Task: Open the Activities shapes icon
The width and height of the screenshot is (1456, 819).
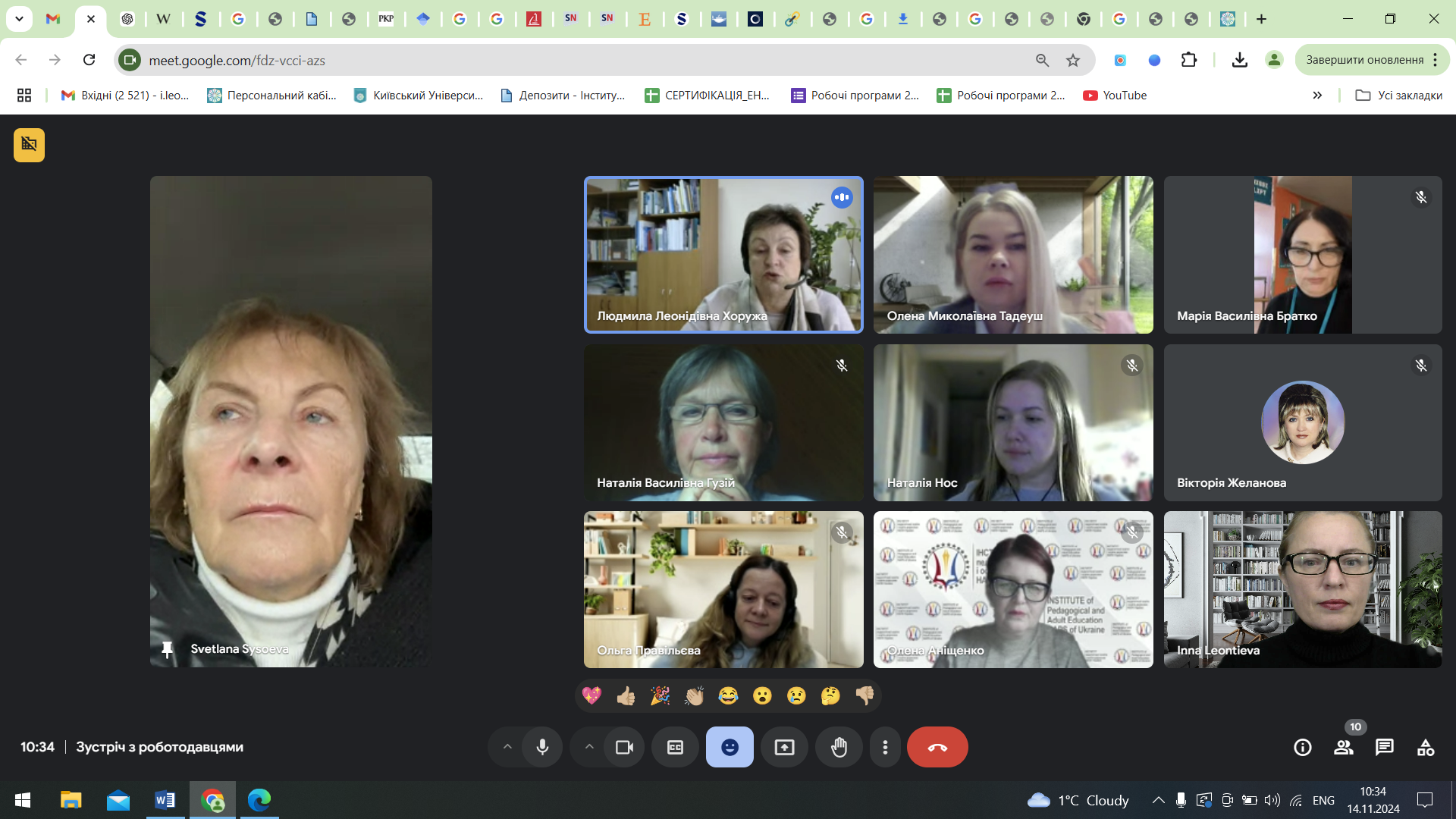Action: 1425,747
